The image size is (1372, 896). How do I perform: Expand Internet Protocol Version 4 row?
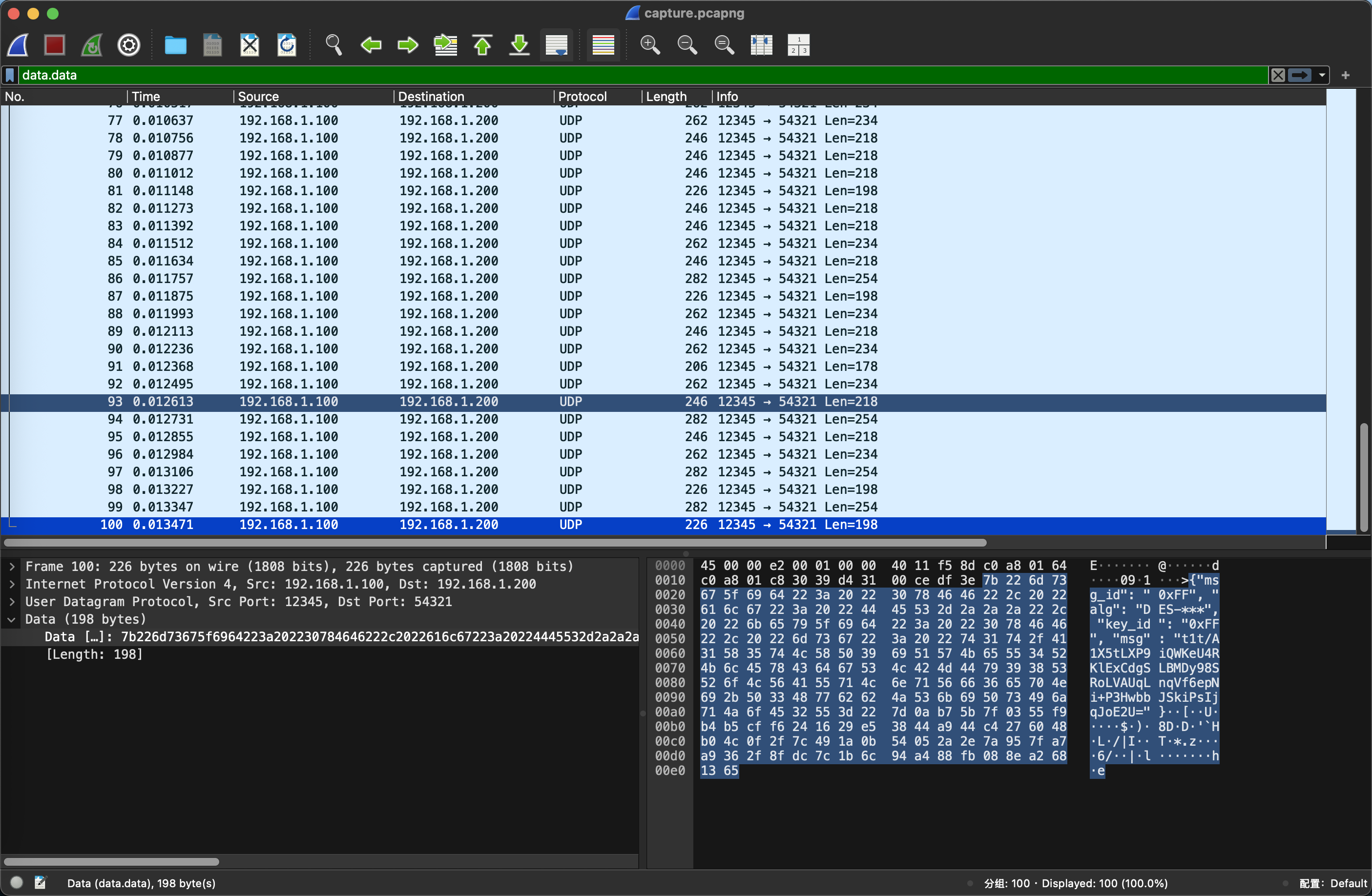12,584
